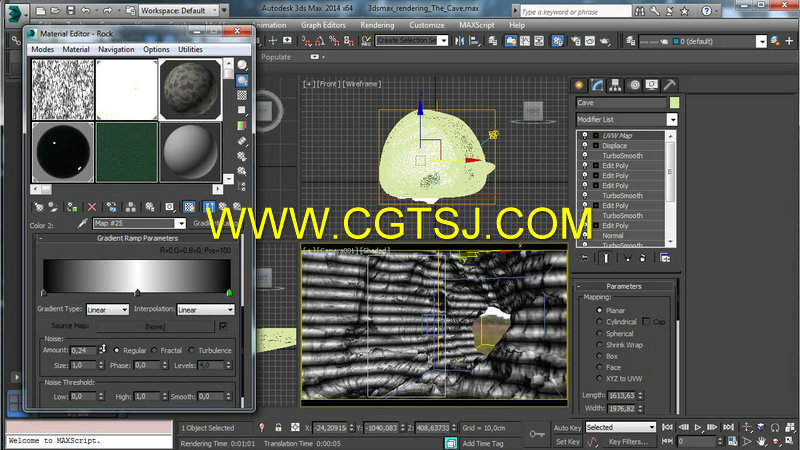Click the Align tool icon
The width and height of the screenshot is (800, 450).
[x=474, y=41]
